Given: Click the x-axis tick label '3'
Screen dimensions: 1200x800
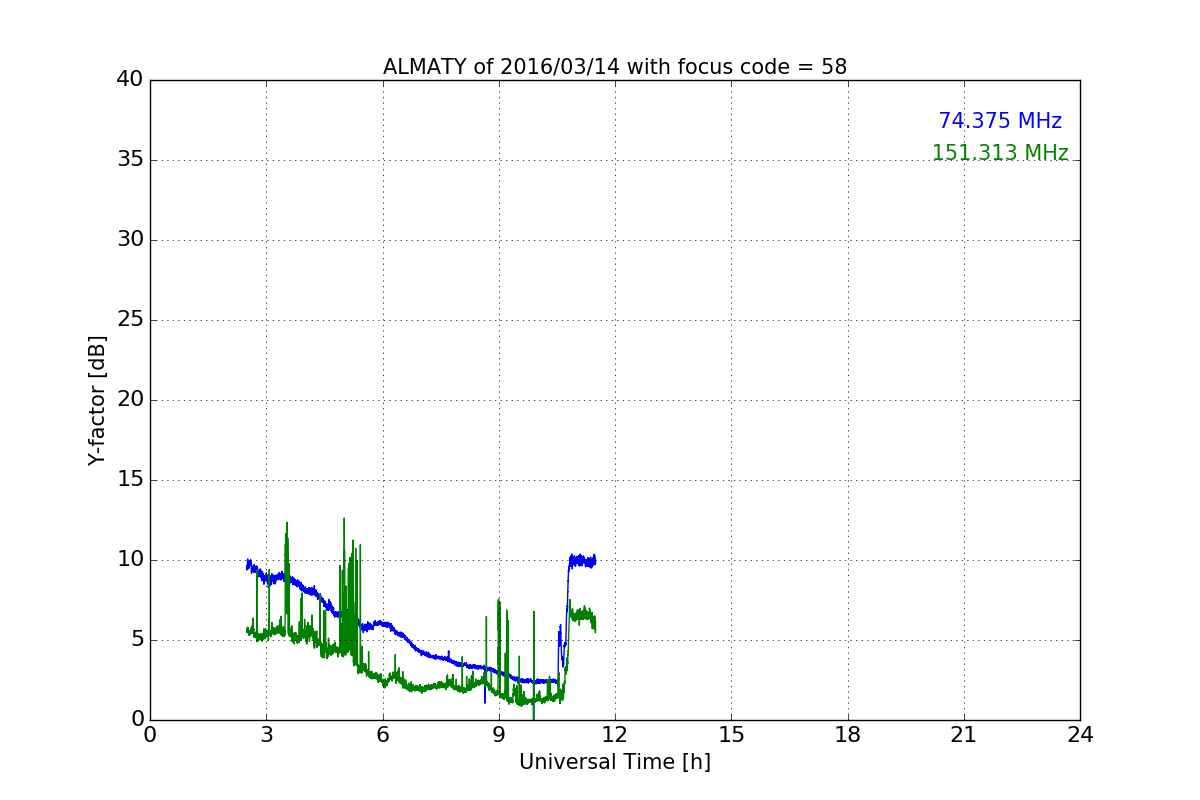Looking at the screenshot, I should click(266, 735).
